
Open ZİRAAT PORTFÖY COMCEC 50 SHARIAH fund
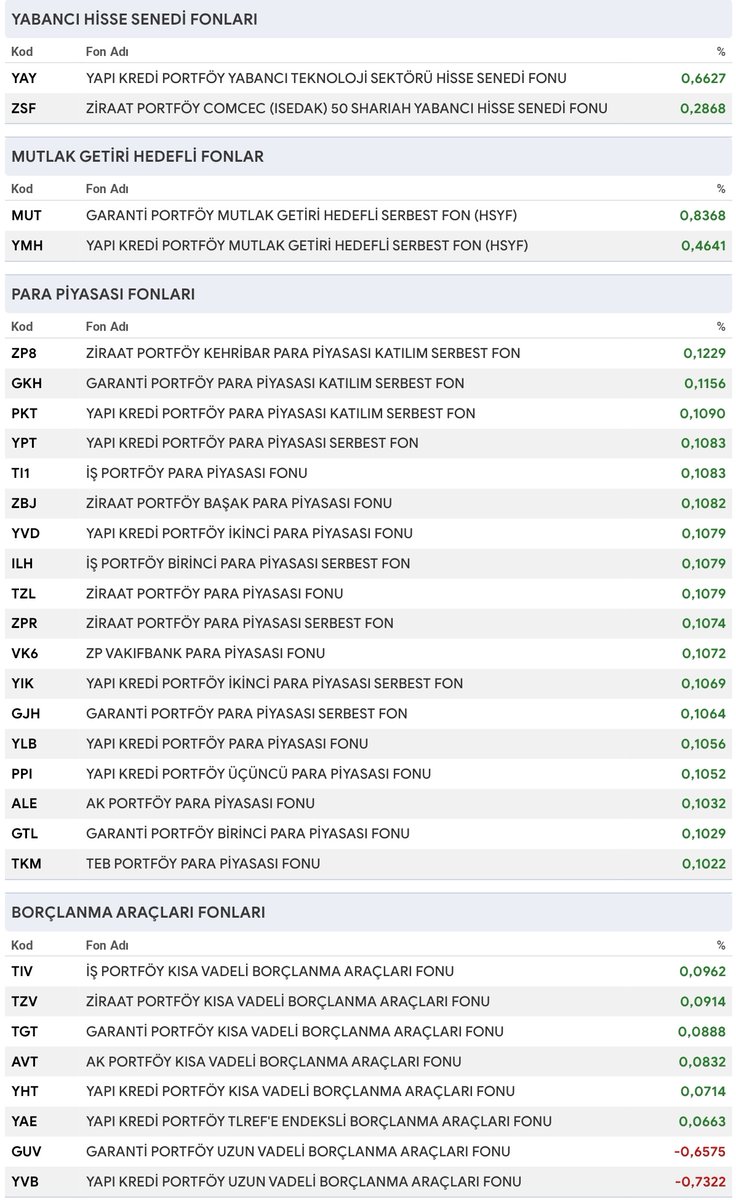347,108
